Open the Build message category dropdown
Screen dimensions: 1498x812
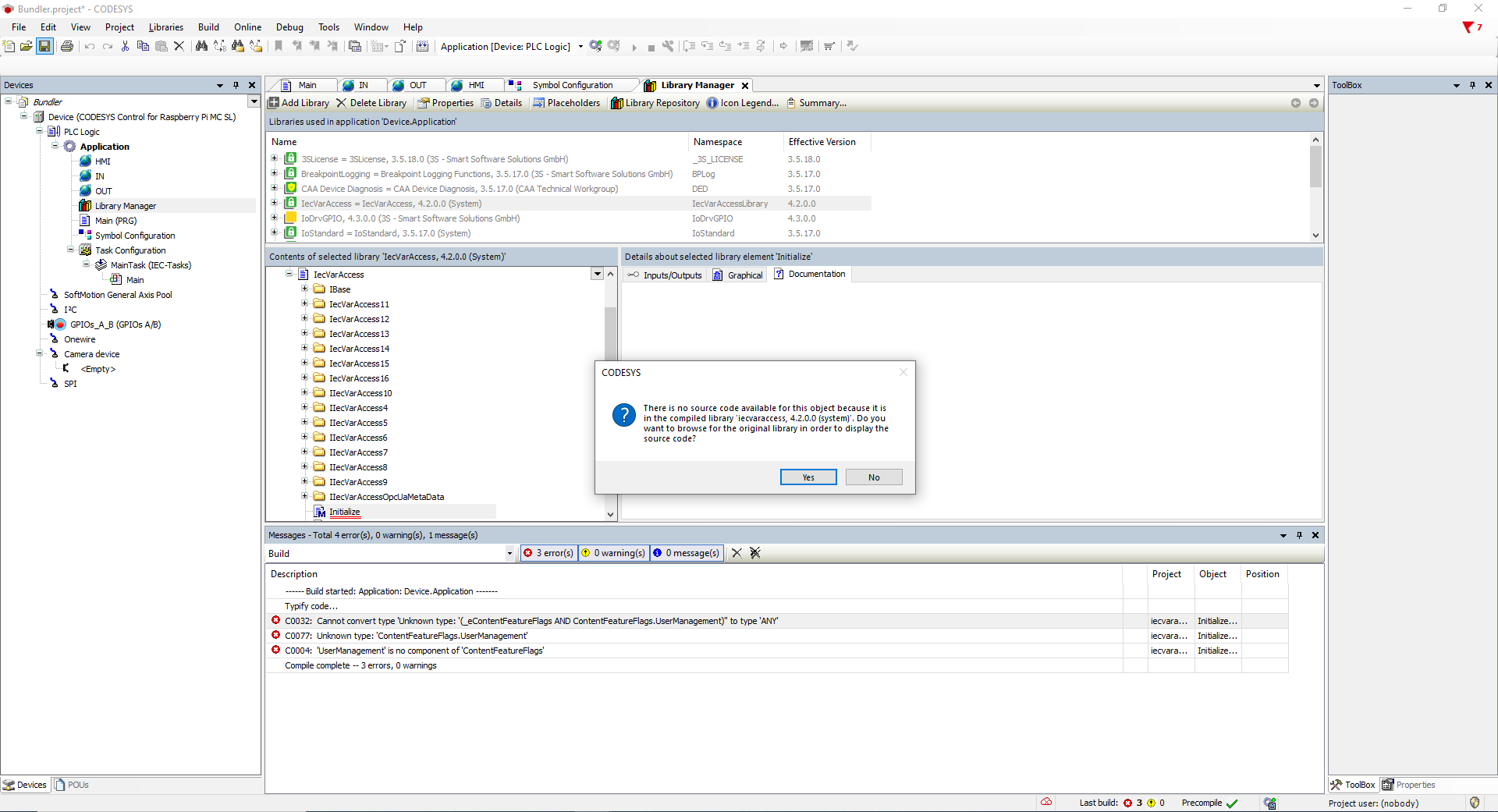(509, 554)
